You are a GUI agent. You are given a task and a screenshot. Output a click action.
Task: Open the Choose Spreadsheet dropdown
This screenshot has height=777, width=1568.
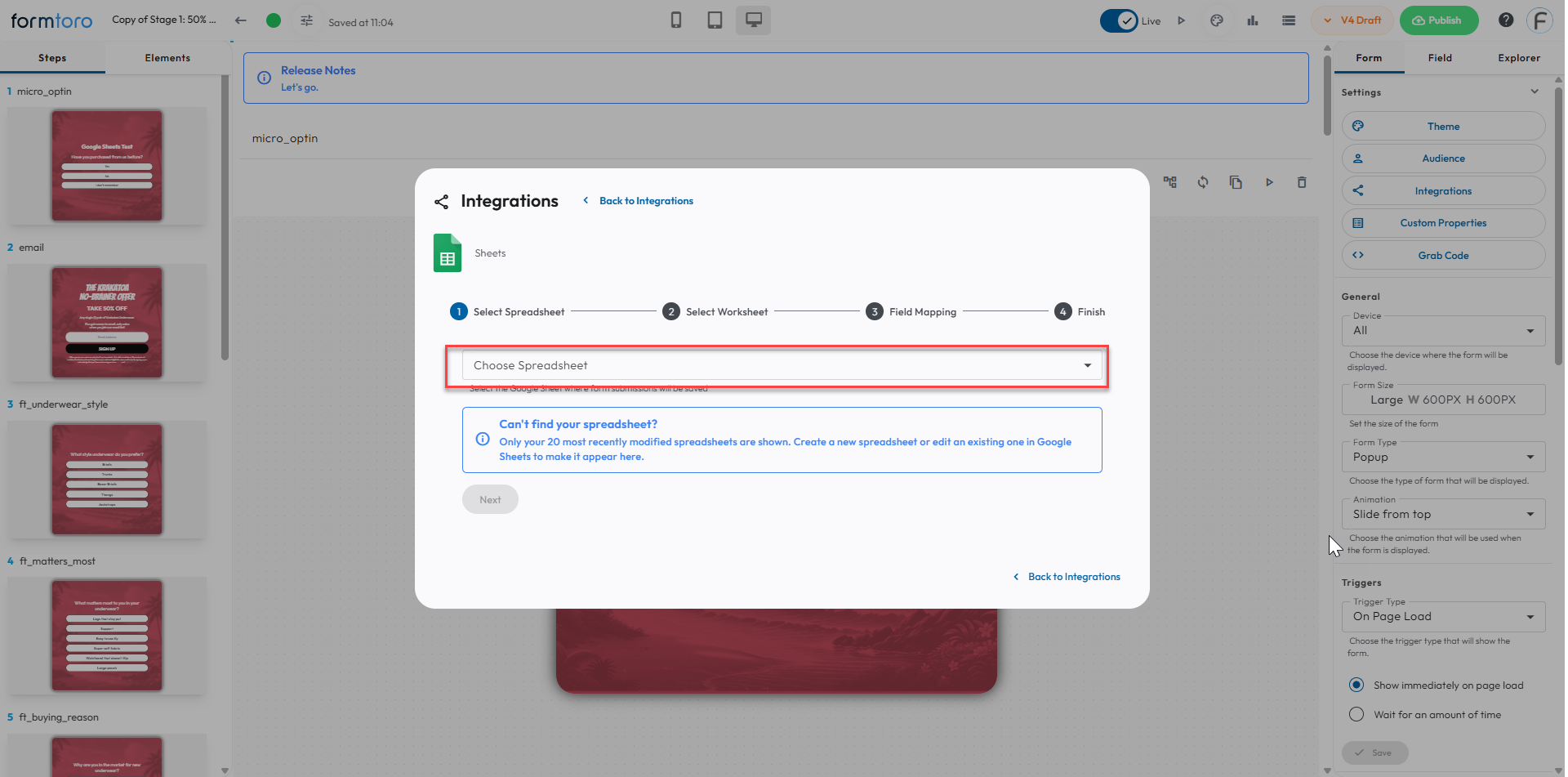(x=782, y=365)
